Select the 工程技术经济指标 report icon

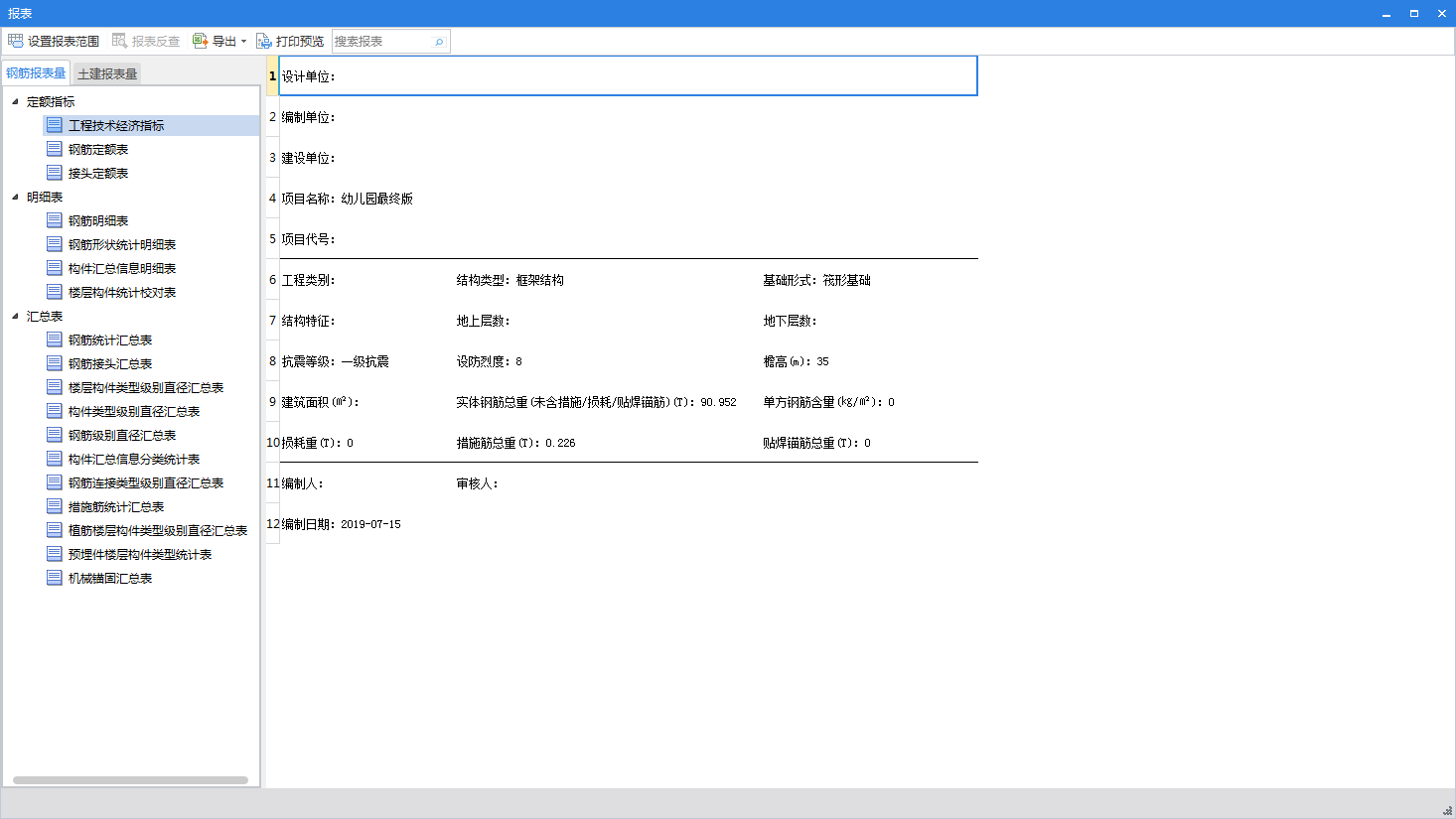[x=55, y=125]
